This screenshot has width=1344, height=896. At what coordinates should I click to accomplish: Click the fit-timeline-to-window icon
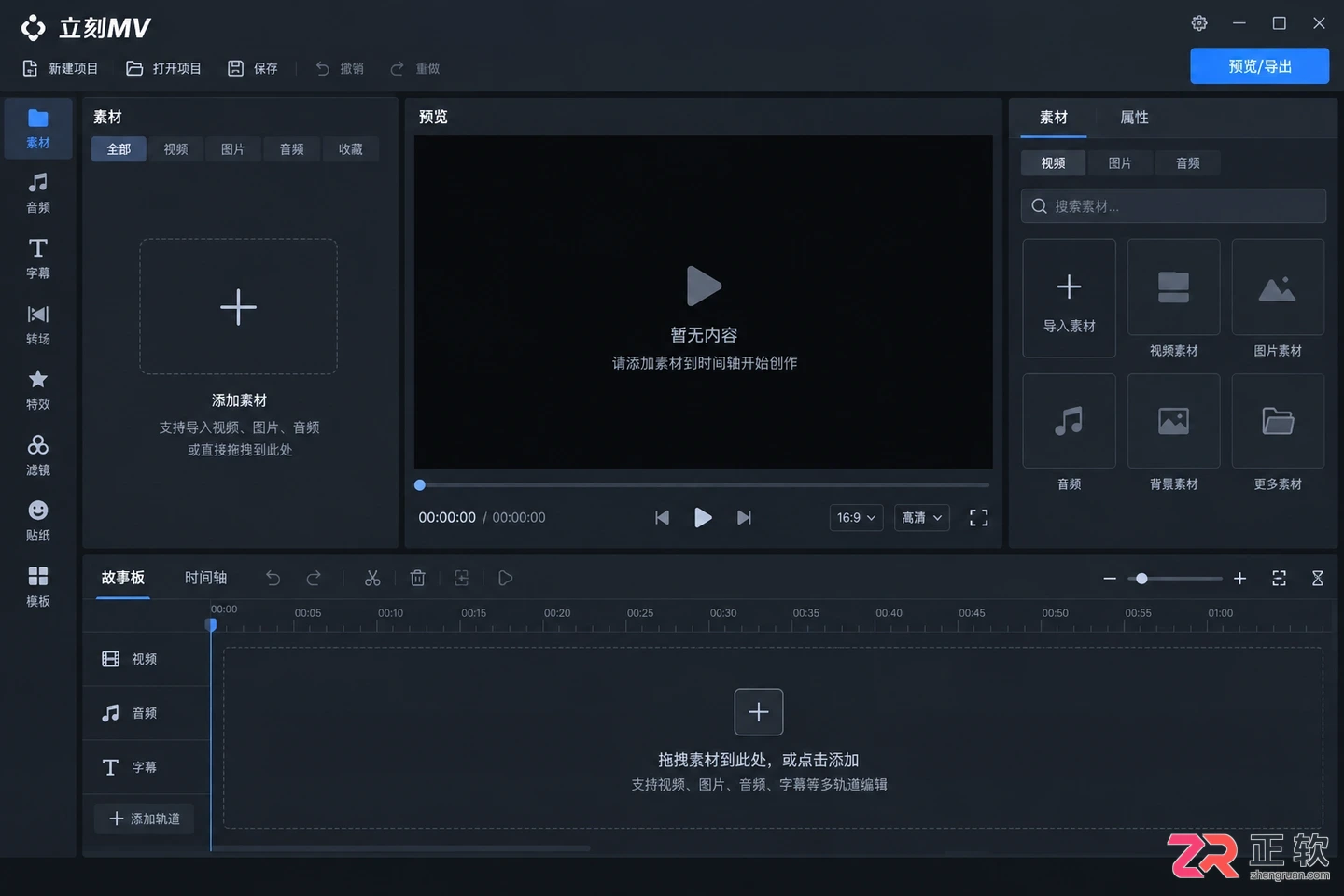pyautogui.click(x=1279, y=579)
